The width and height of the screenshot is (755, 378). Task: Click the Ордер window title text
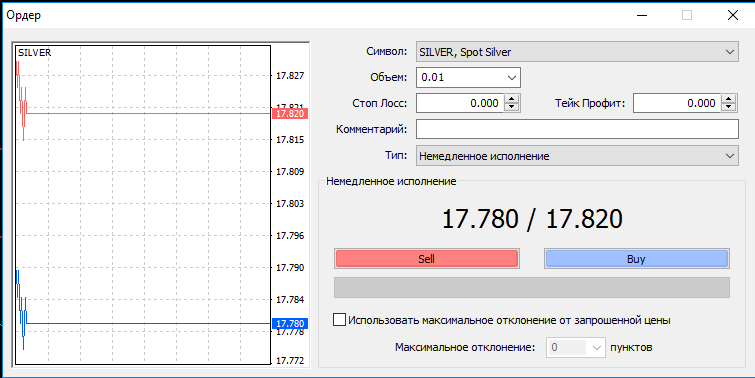pos(24,15)
